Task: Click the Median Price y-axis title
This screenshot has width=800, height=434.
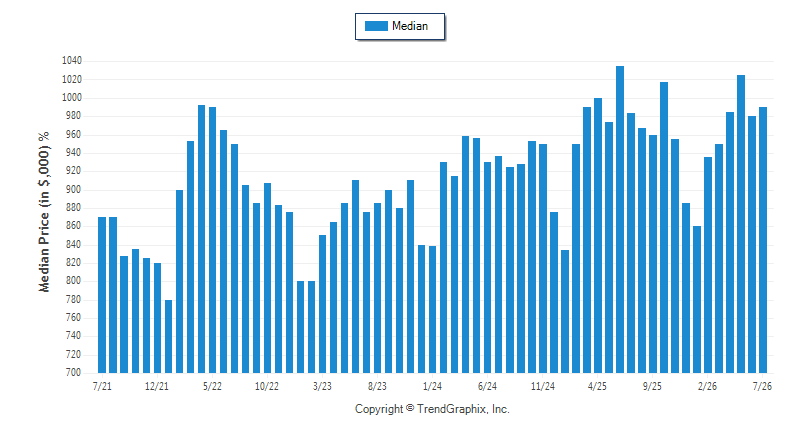Action: pyautogui.click(x=44, y=212)
